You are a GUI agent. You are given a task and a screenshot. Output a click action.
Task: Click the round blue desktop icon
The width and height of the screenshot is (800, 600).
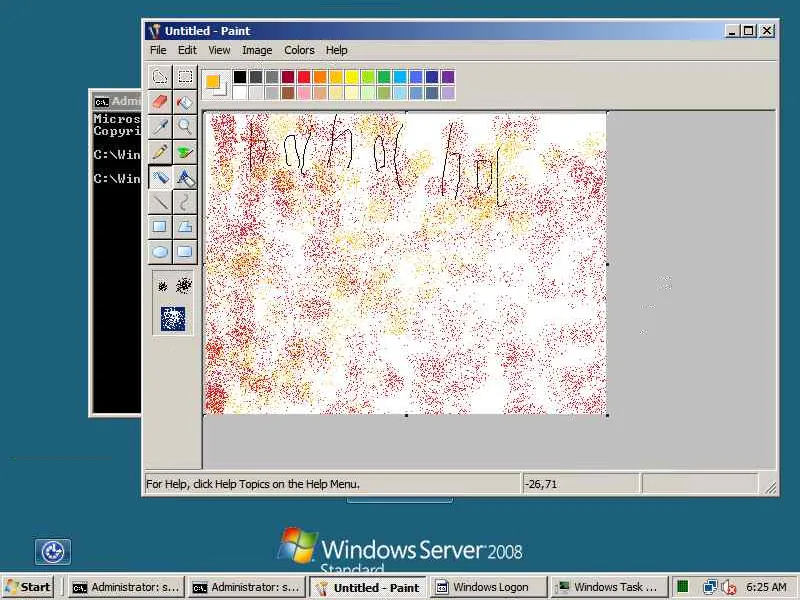coord(53,552)
